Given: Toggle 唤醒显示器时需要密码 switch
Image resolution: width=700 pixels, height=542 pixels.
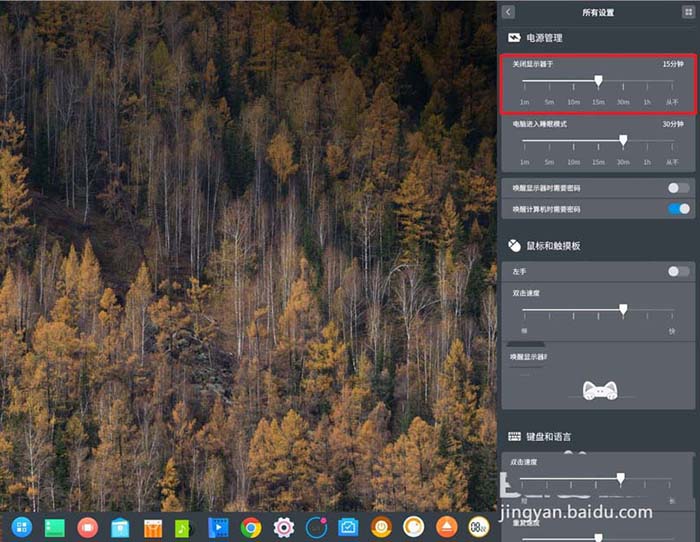Looking at the screenshot, I should coord(679,188).
